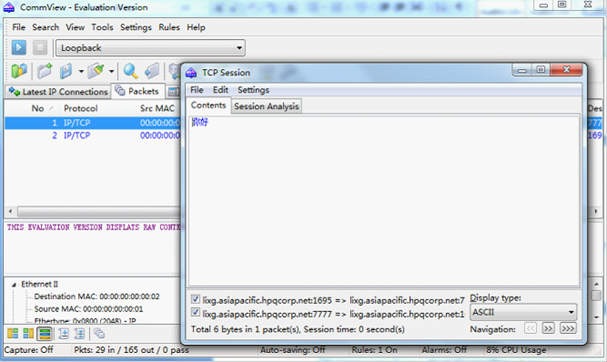The width and height of the screenshot is (607, 362).
Task: Click the grayed-out stop capture button
Action: point(39,48)
